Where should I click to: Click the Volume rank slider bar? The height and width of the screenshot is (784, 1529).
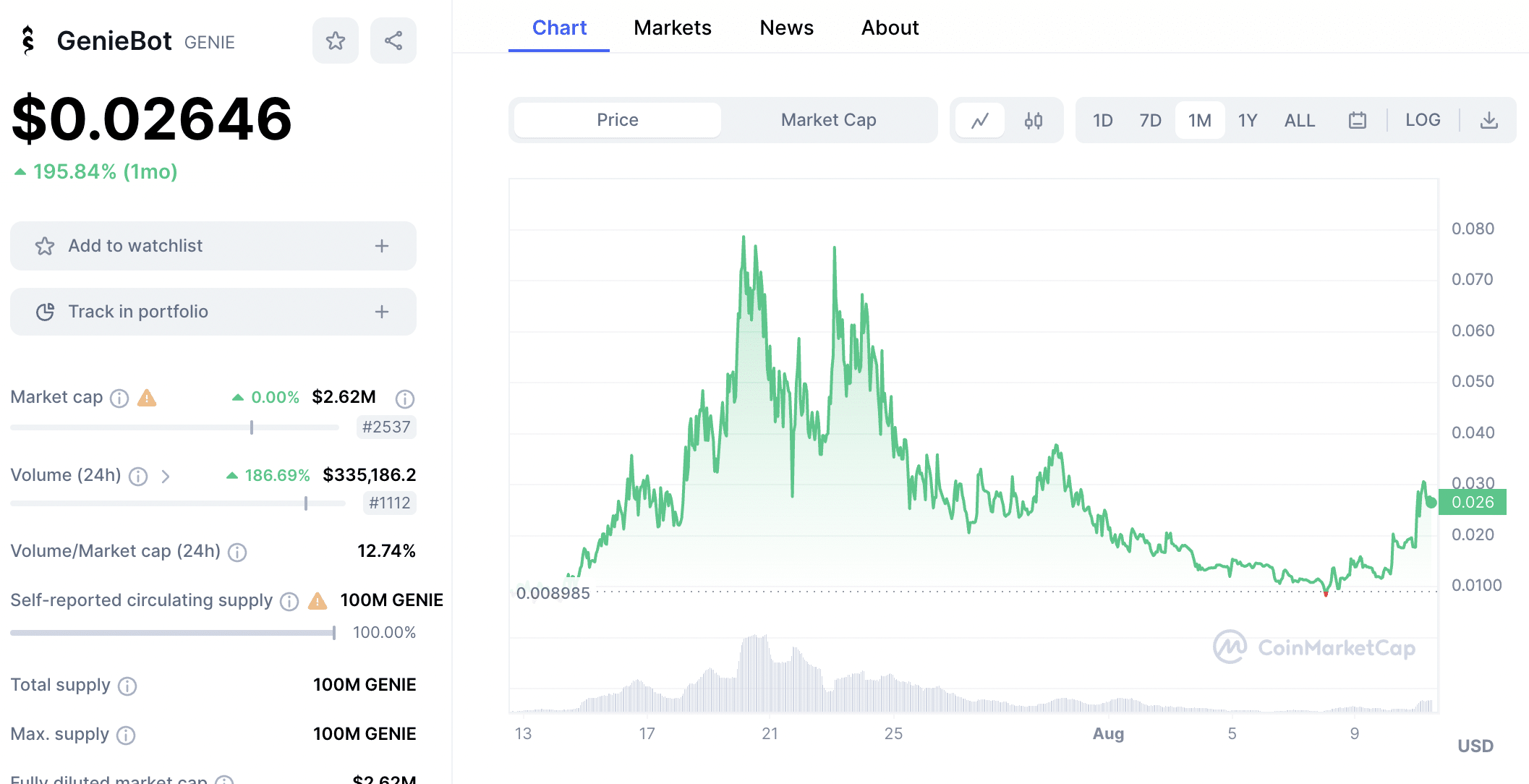[178, 503]
